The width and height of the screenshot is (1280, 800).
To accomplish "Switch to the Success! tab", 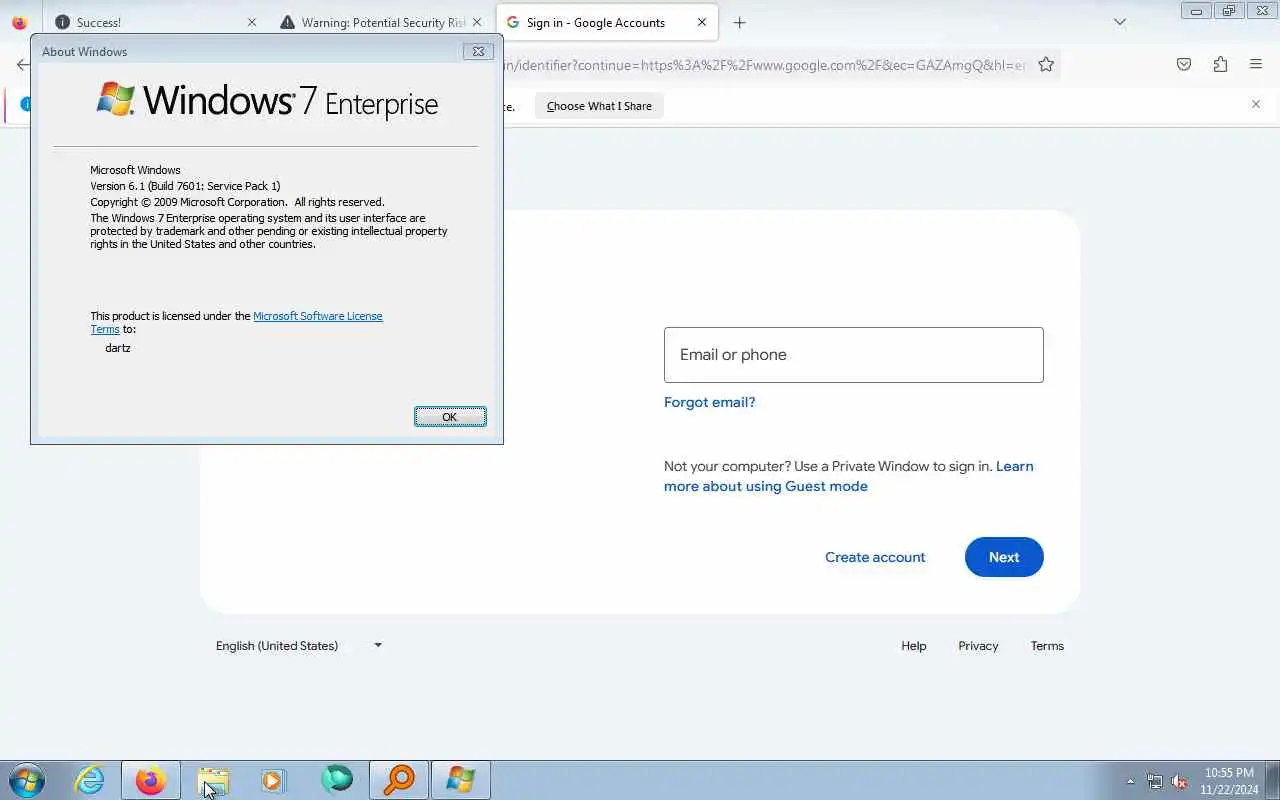I will [x=155, y=22].
